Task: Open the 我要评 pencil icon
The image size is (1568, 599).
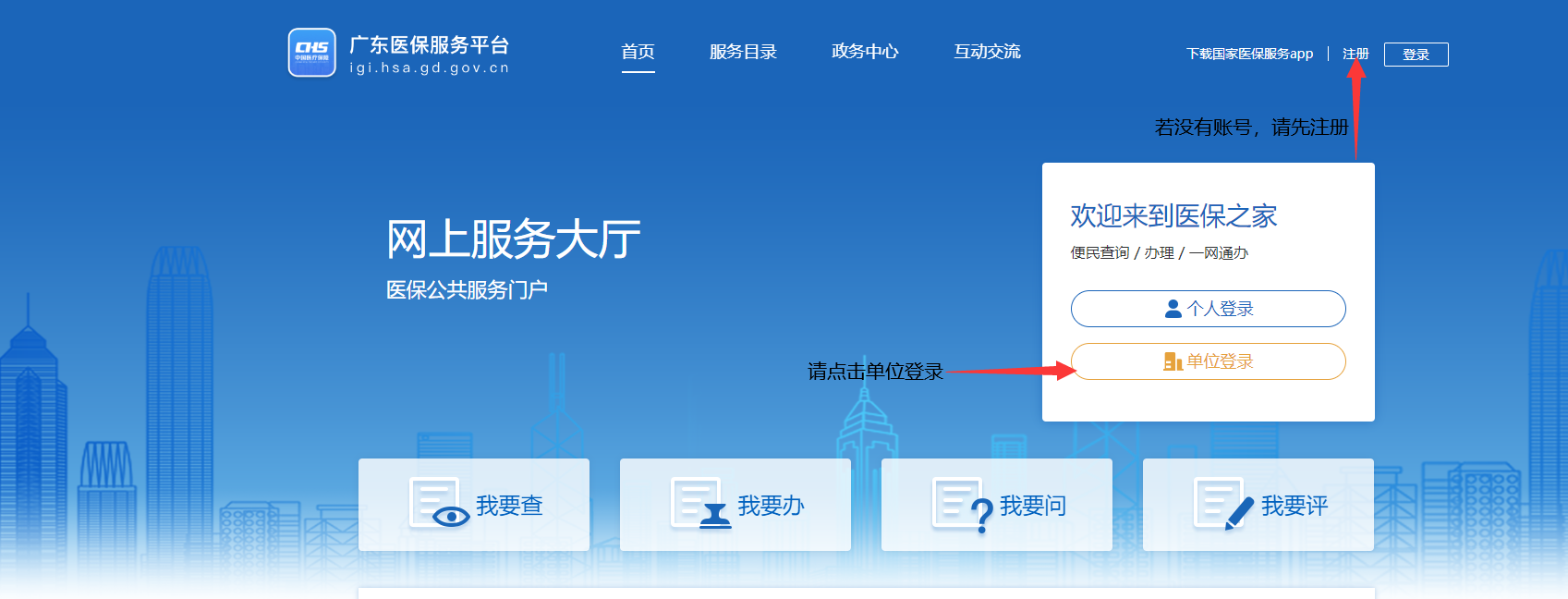Action: point(1223,504)
